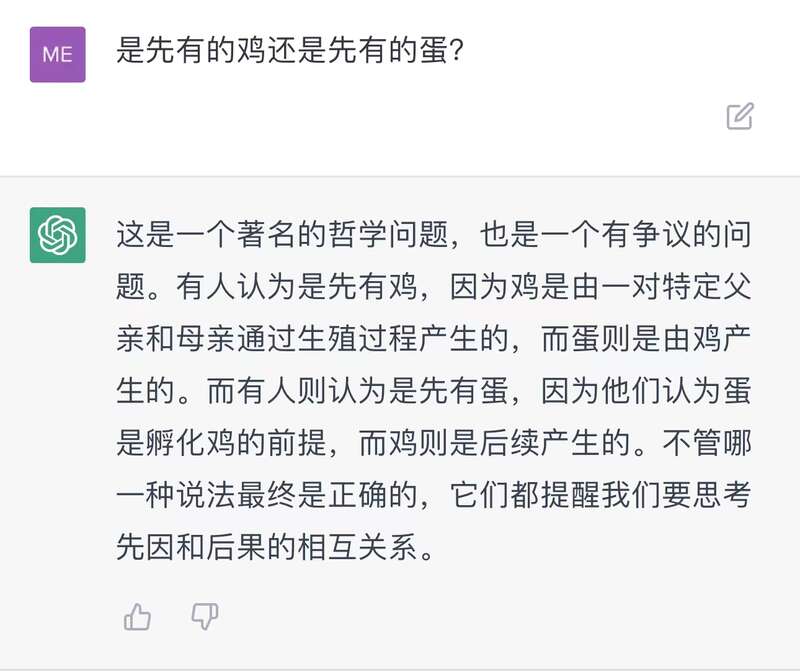Click the final line 先因和后果的相互关系。
Viewport: 800px width, 672px height.
276,547
